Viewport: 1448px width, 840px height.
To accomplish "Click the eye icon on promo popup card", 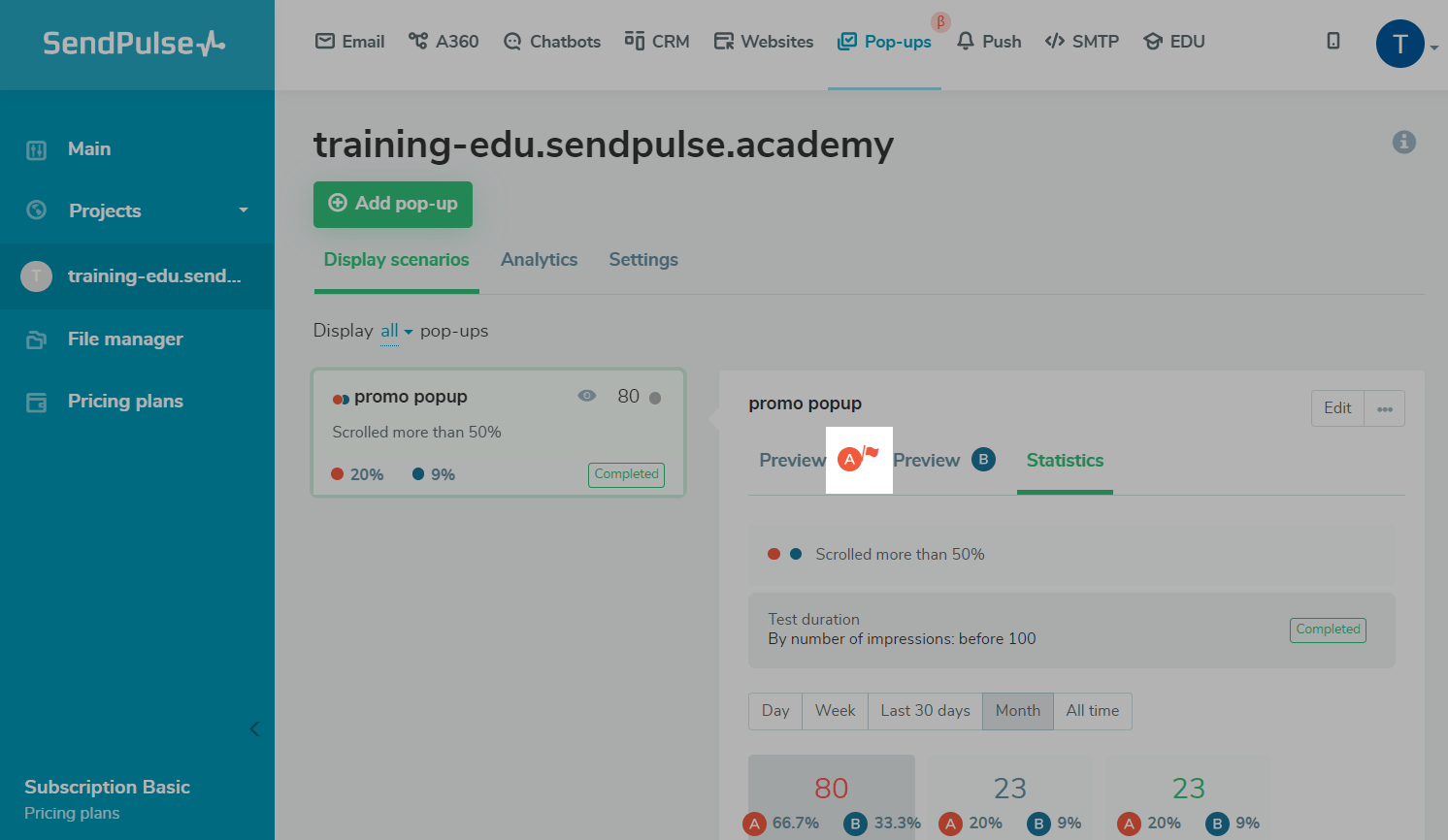I will click(x=586, y=396).
